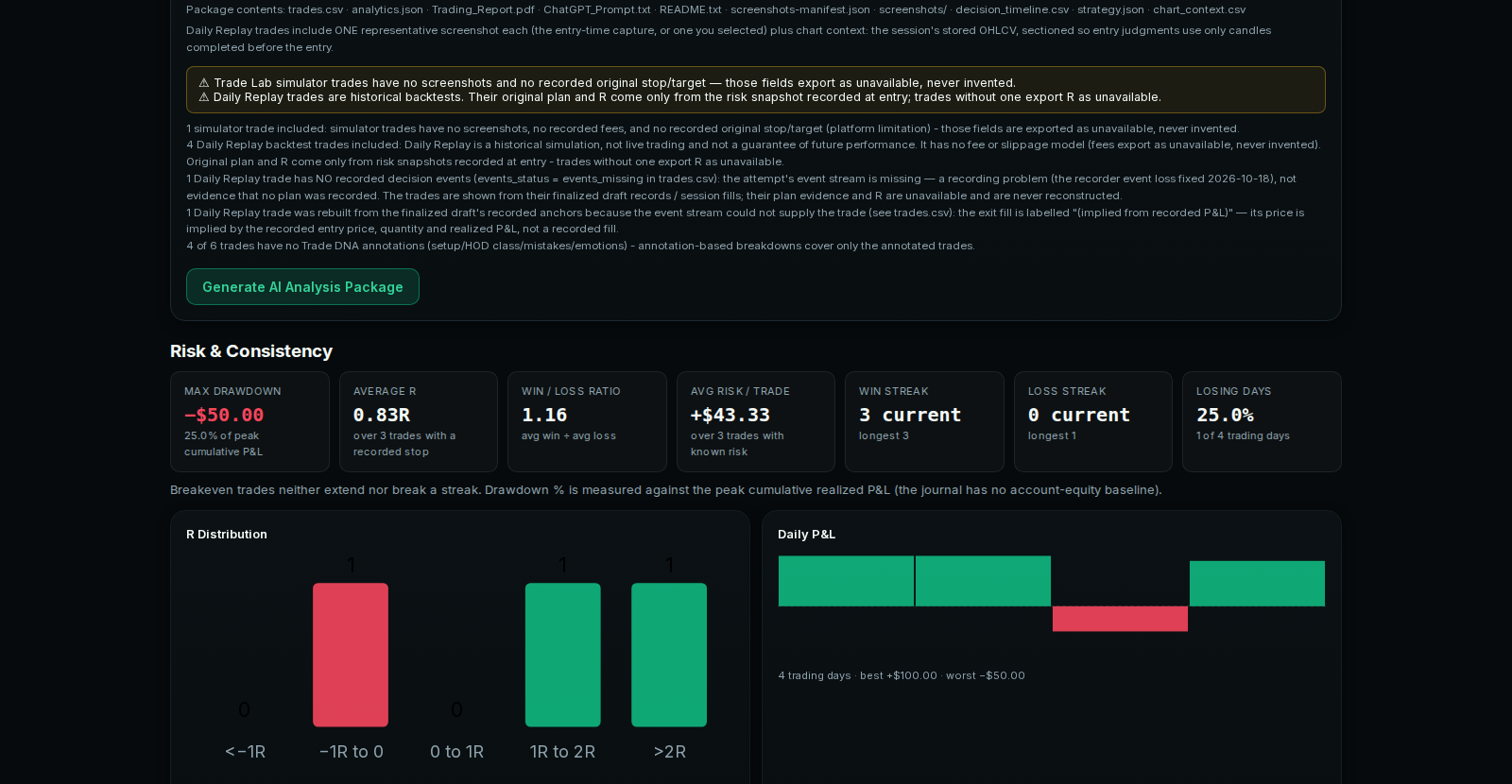Click the Losing Days value 25.0%

[x=1225, y=415]
